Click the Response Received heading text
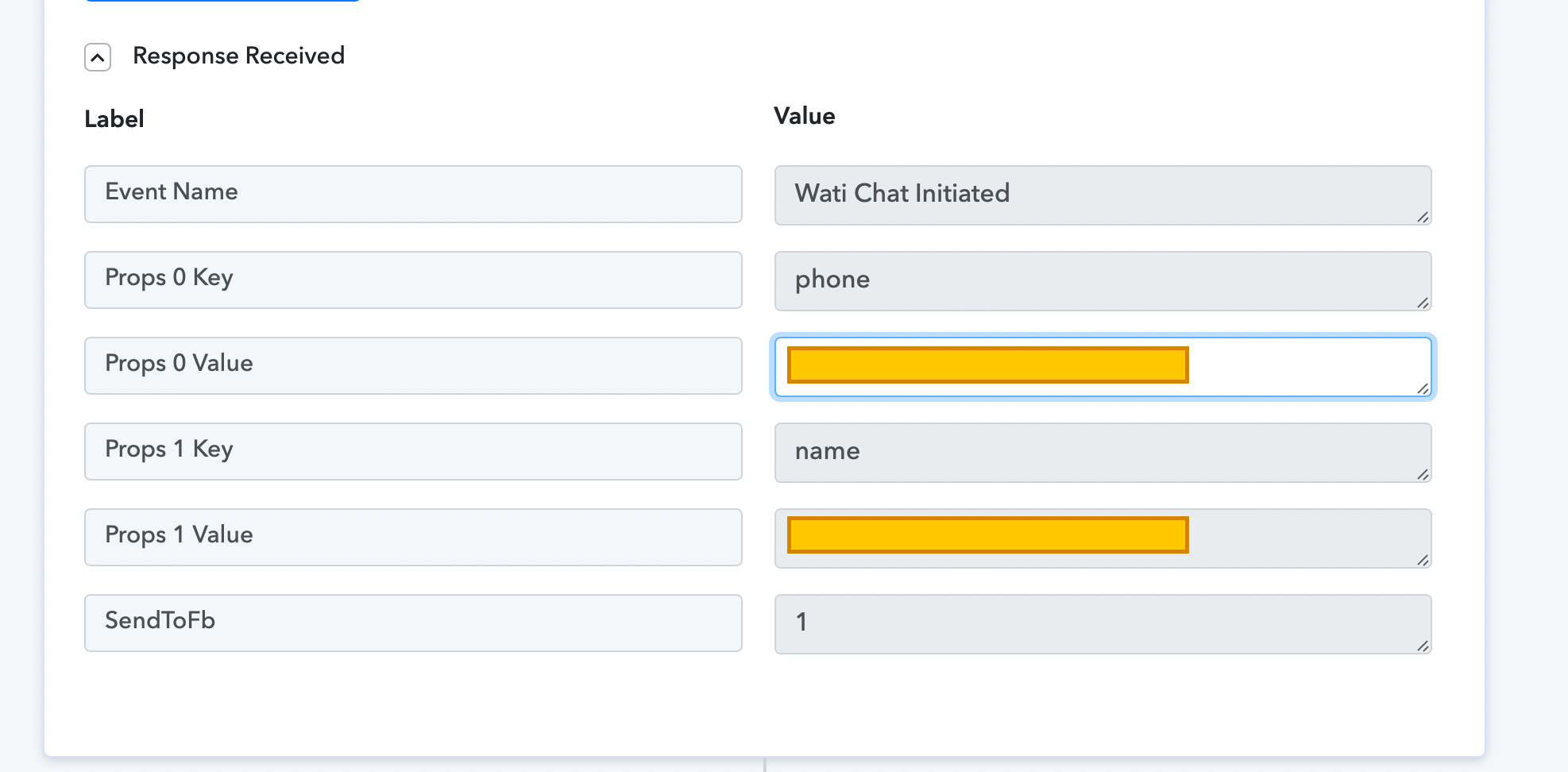 pos(239,56)
